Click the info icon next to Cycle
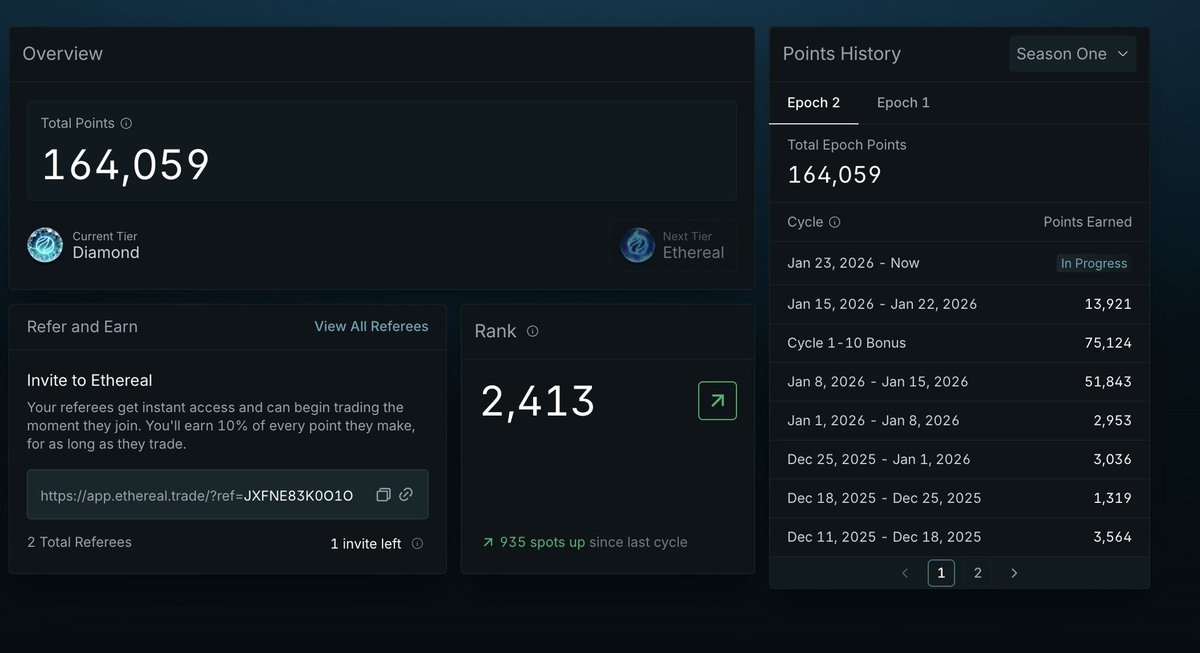Viewport: 1200px width, 653px height. (835, 222)
